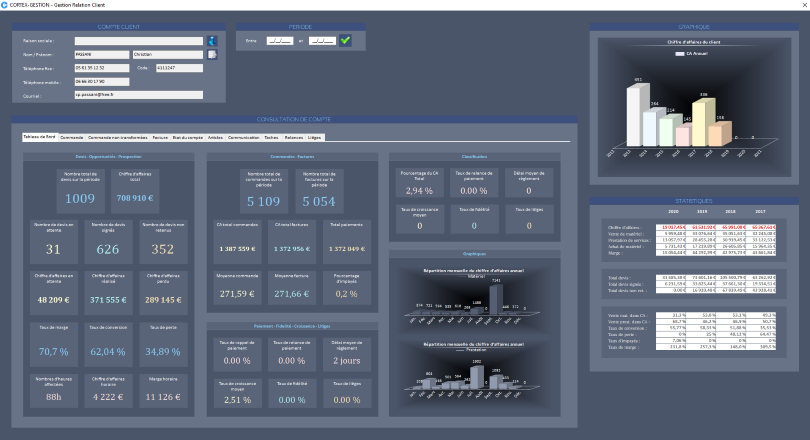Click the rejected quotes count 352
810x440 pixels.
pos(163,249)
